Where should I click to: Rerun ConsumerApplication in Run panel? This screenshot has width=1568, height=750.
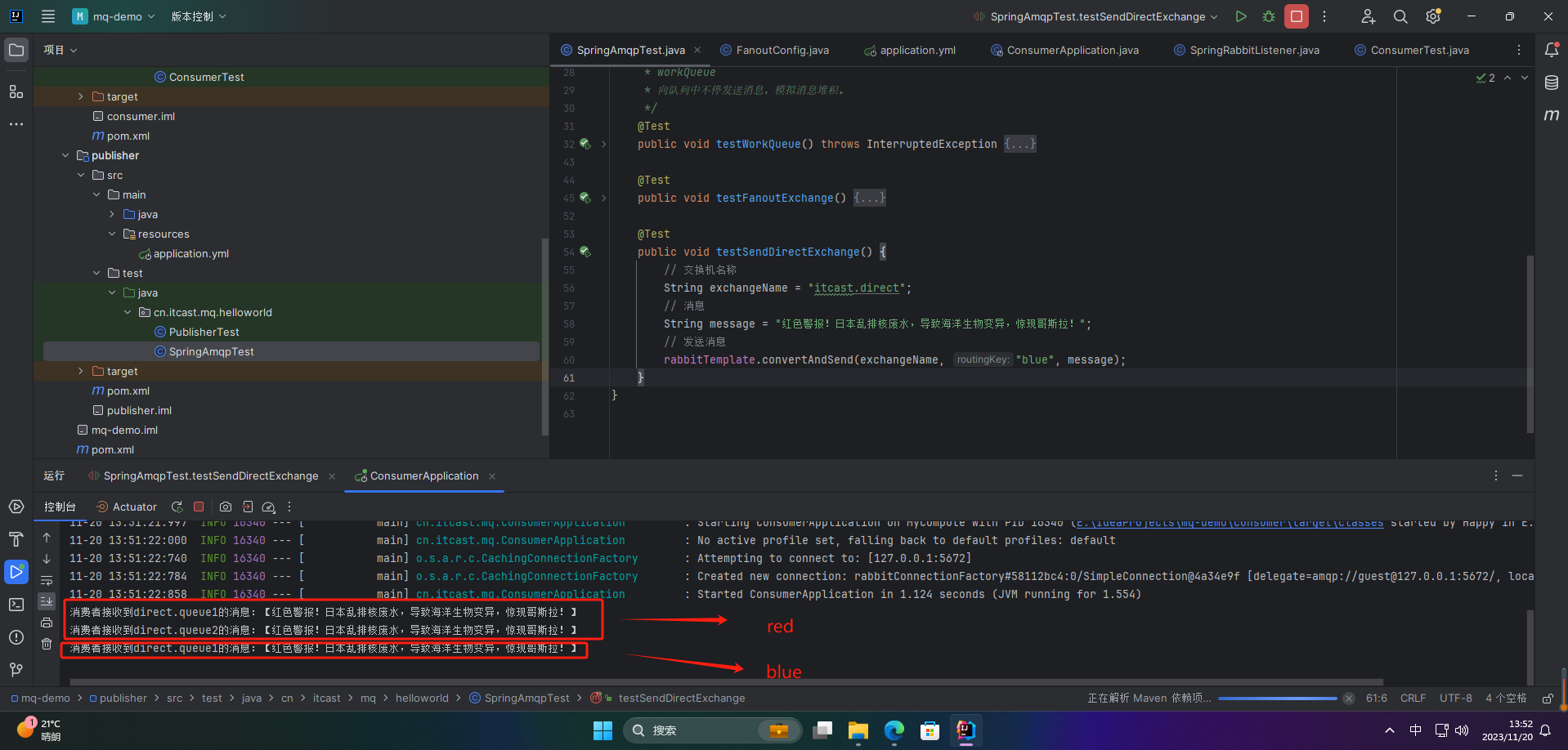pos(177,507)
